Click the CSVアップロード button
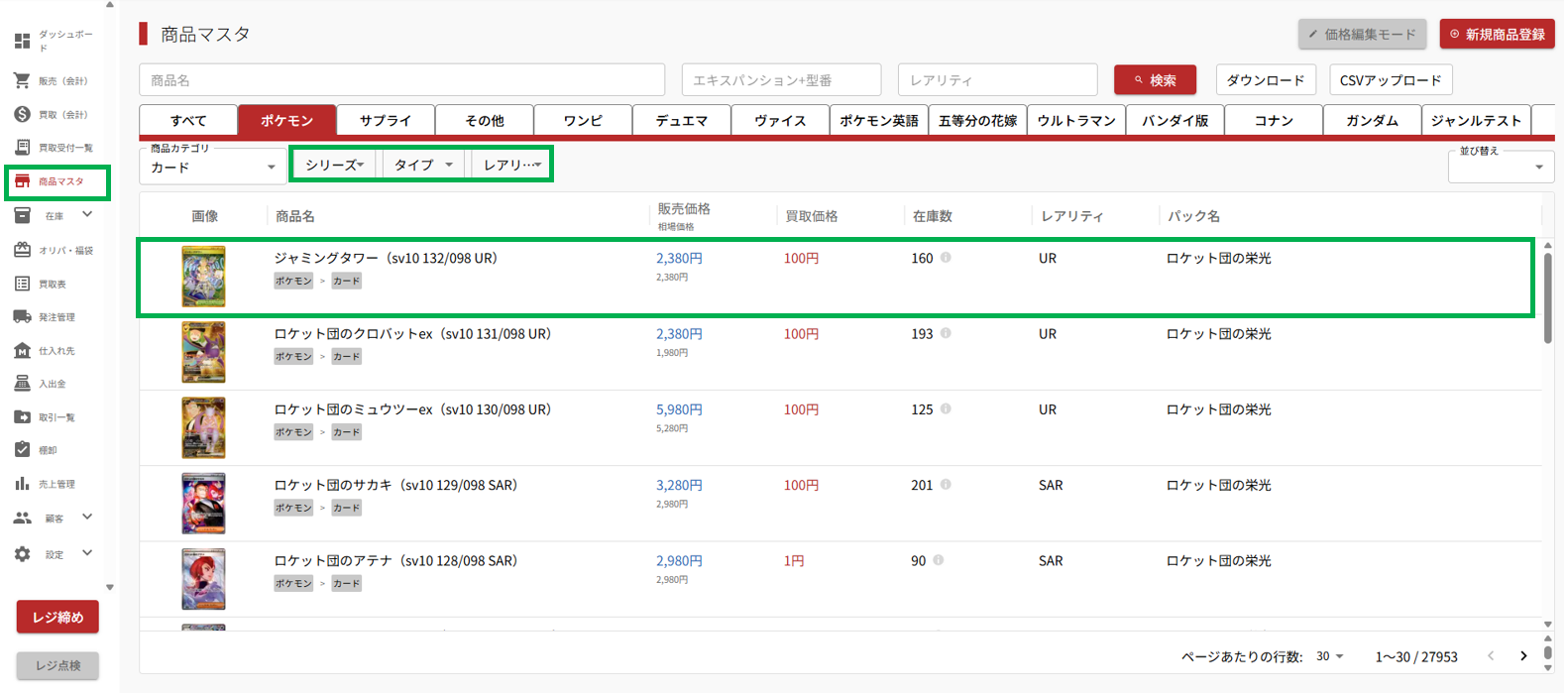This screenshot has height=694, width=1568. pos(1391,79)
